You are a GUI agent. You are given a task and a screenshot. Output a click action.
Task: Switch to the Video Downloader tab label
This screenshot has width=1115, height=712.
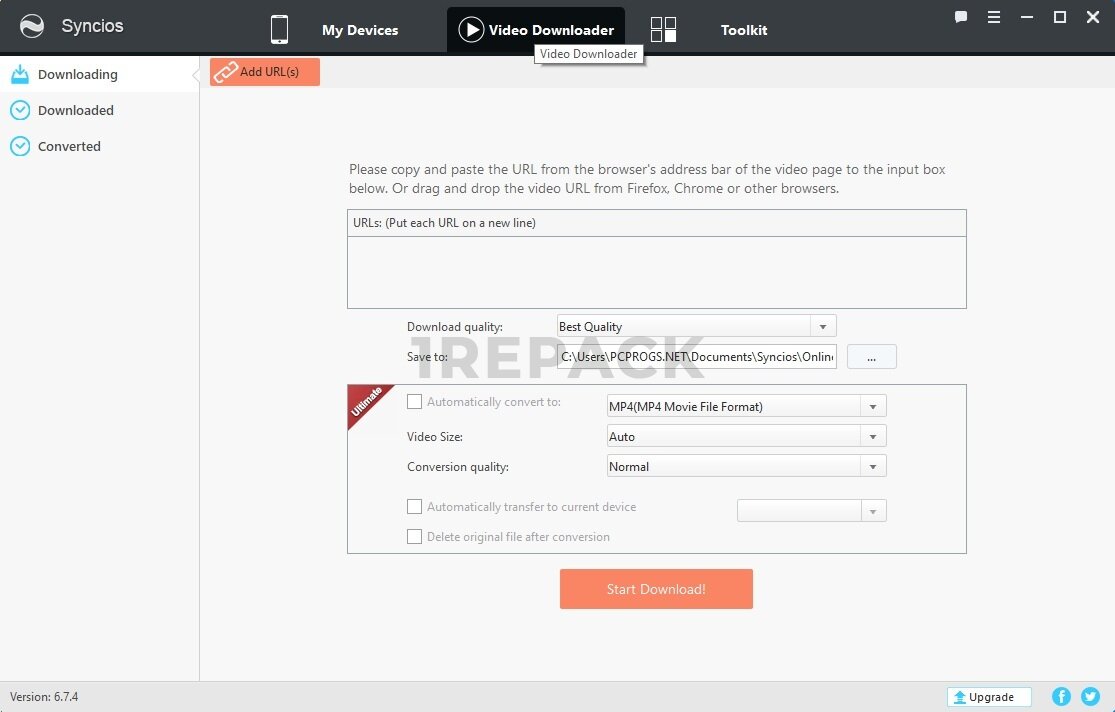tap(551, 30)
